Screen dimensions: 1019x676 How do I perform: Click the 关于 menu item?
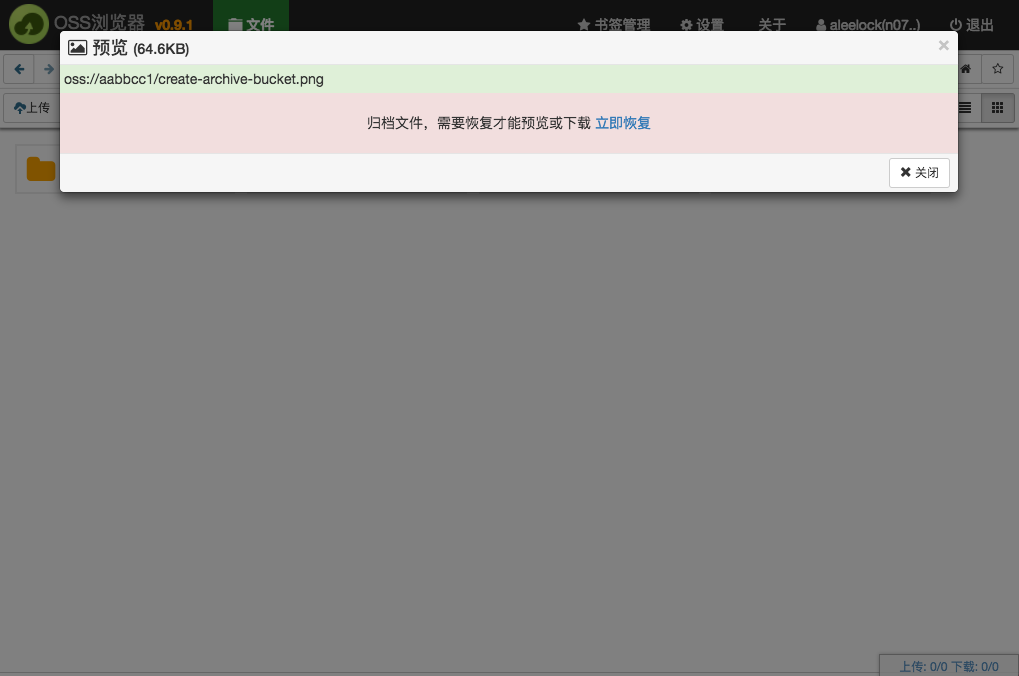[x=772, y=24]
